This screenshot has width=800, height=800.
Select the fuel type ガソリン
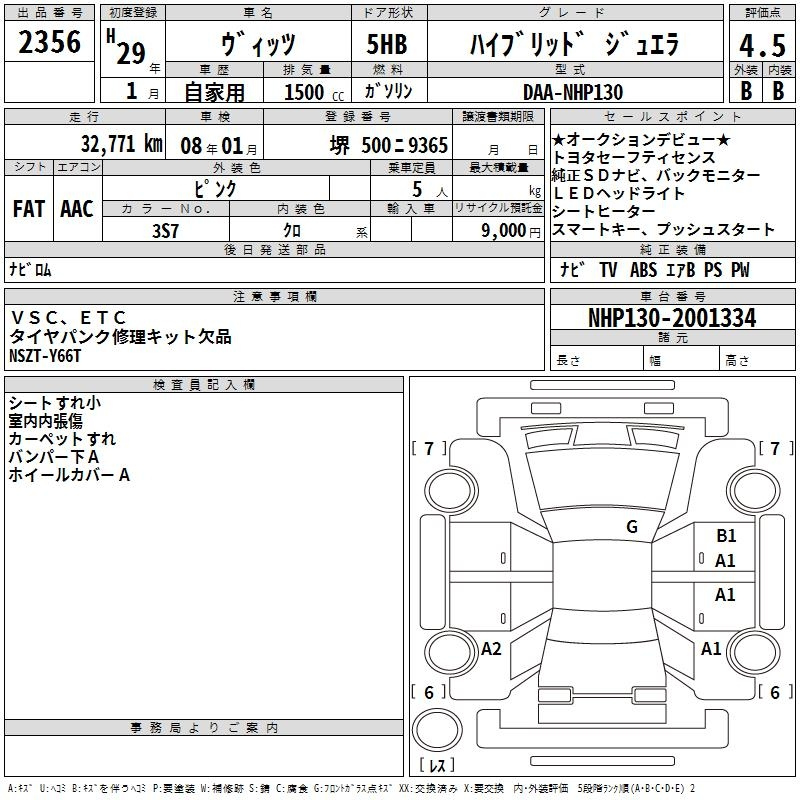[388, 91]
